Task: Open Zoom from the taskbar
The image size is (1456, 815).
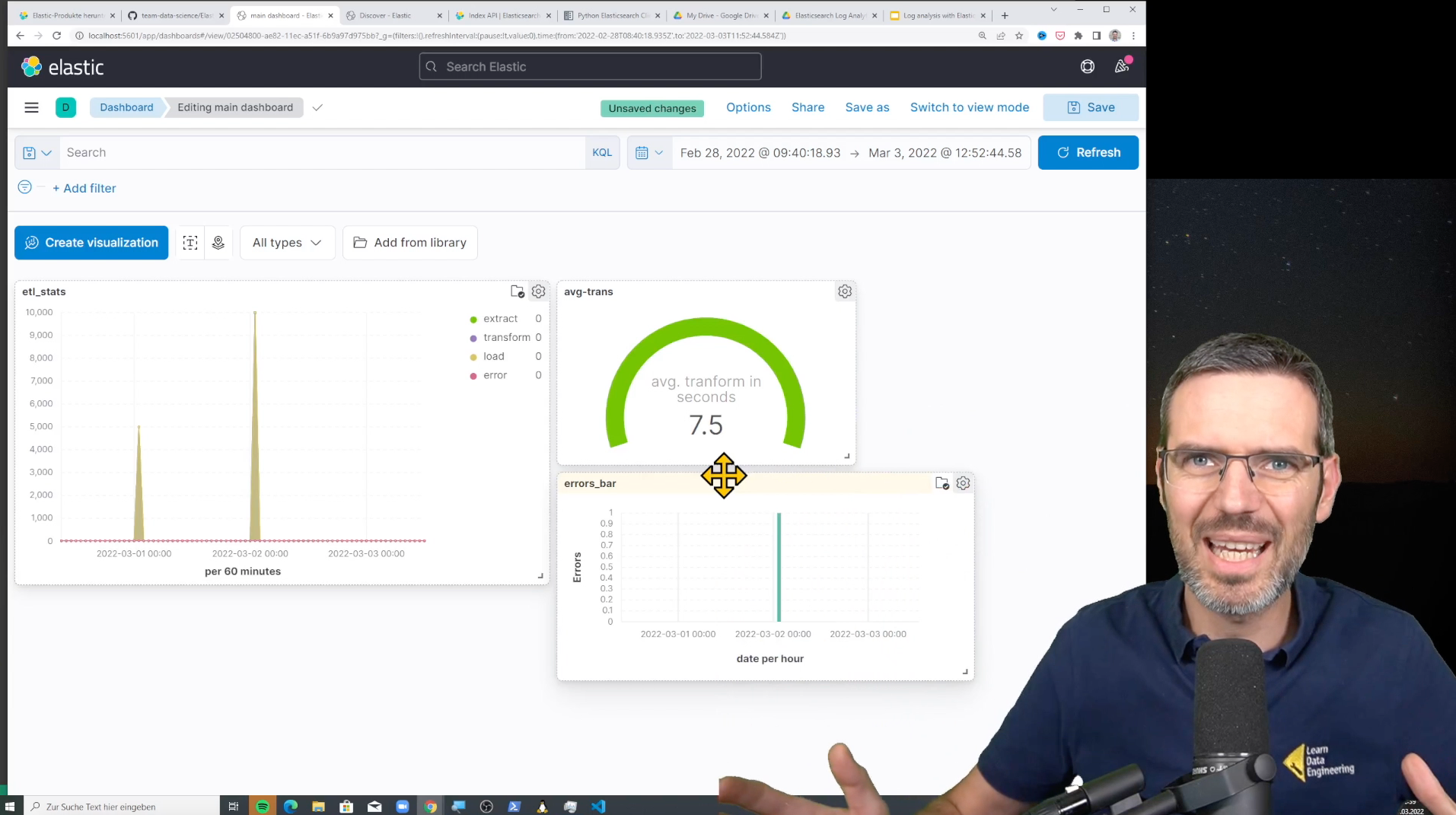Action: click(403, 807)
